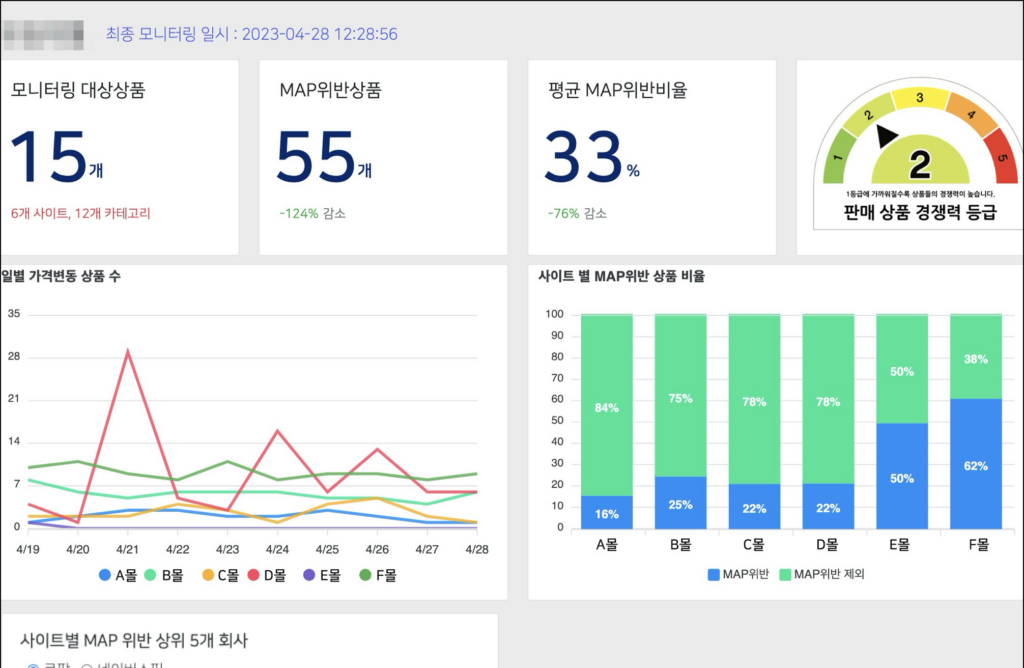Toggle the A몰 series in line chart legend
This screenshot has width=1024, height=668.
point(106,575)
